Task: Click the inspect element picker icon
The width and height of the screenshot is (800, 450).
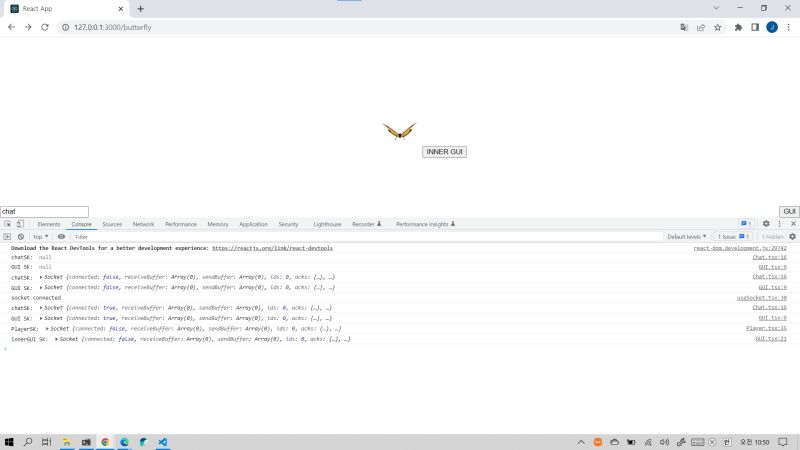Action: [x=7, y=224]
